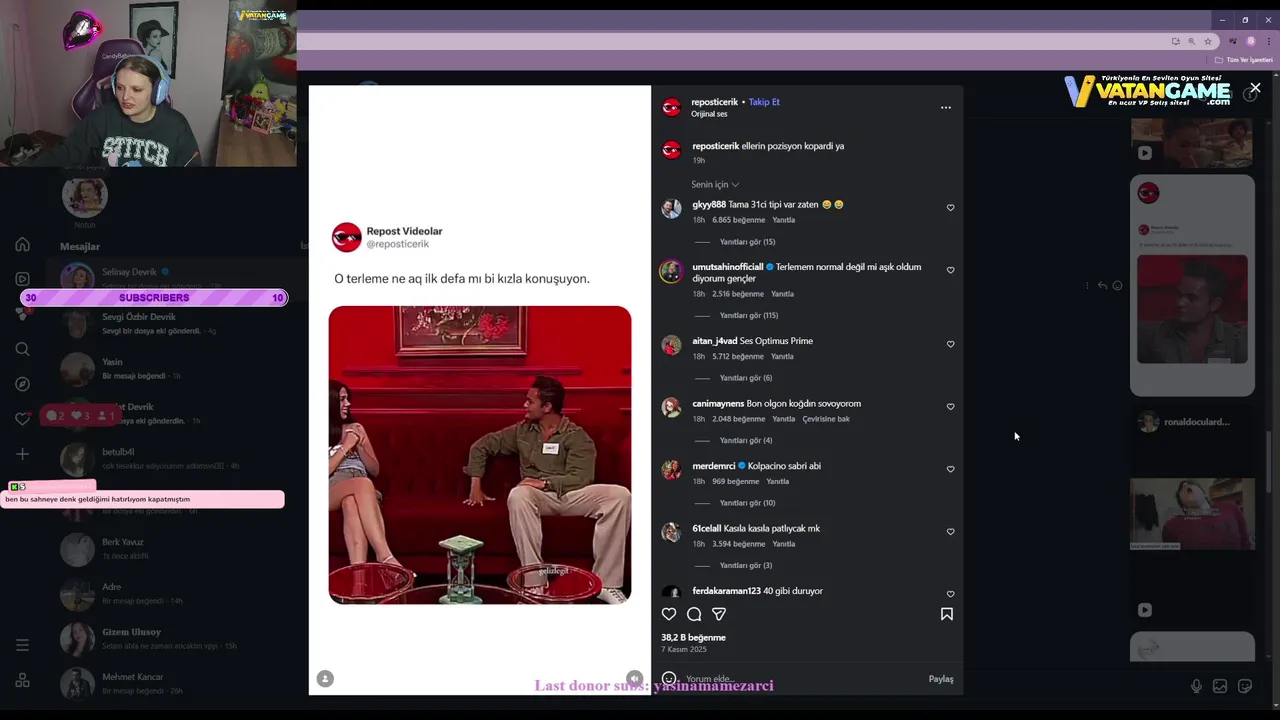Like ferdakaraman123's comment
This screenshot has width=1280, height=720.
[x=950, y=594]
